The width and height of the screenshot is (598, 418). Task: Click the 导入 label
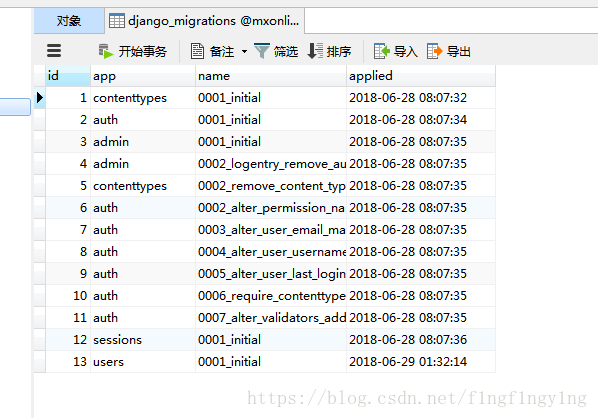(405, 51)
